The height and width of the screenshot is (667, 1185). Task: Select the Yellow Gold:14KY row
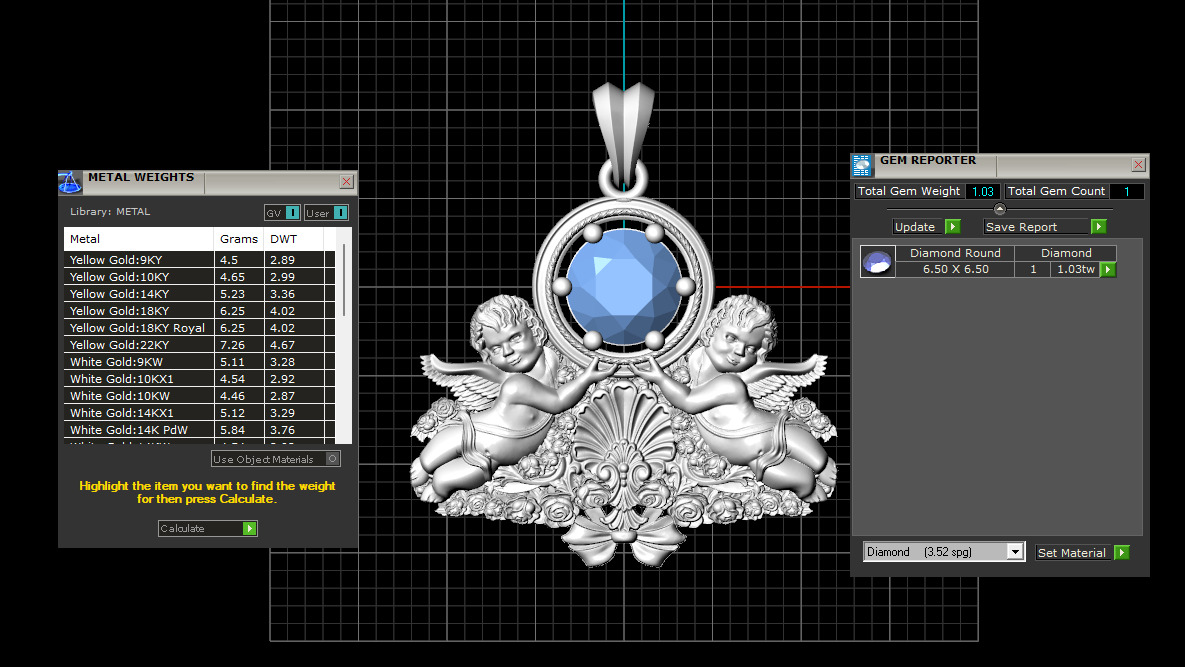[200, 294]
